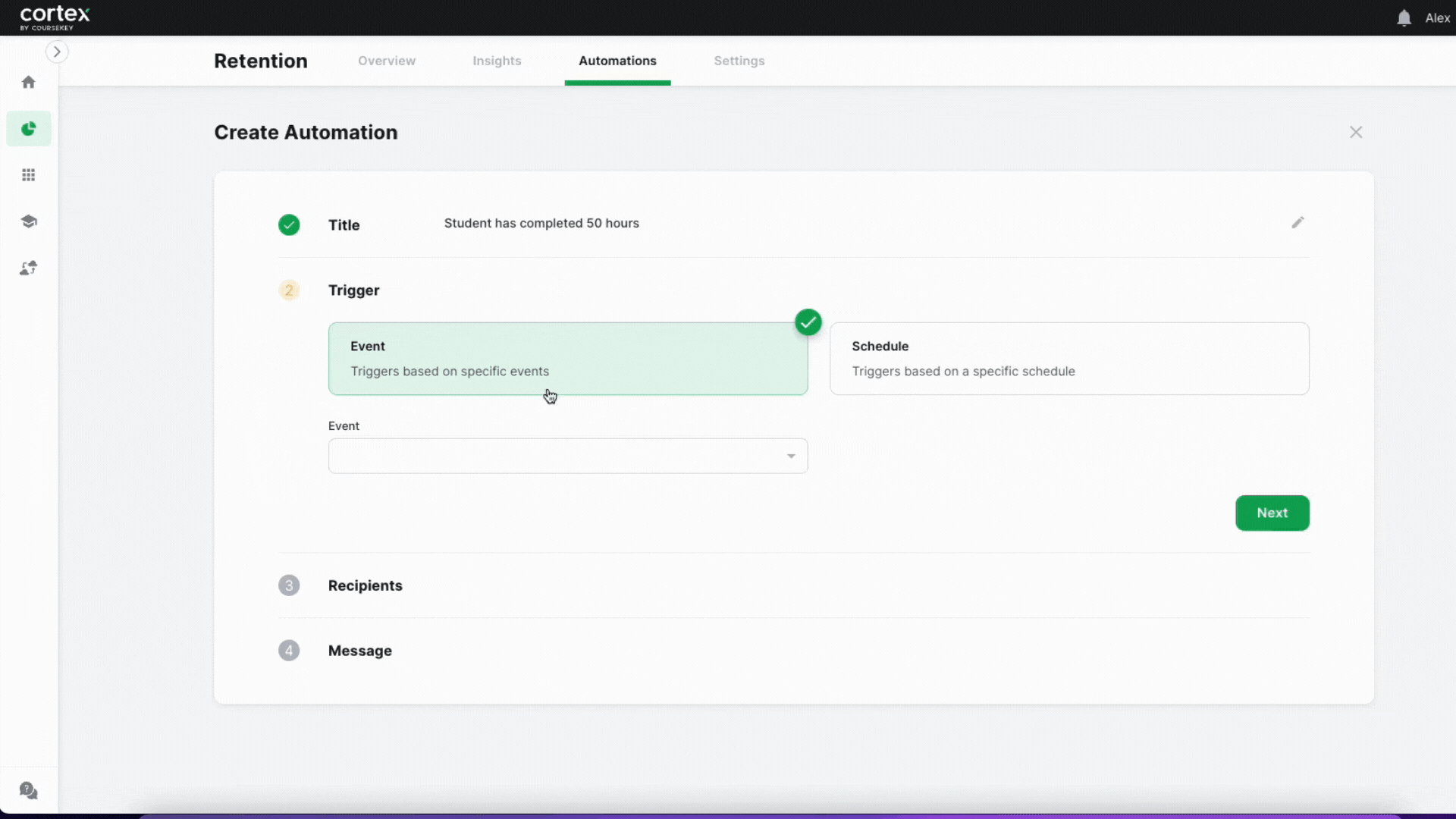This screenshot has width=1456, height=819.
Task: Expand the sidebar with chevron arrow
Action: tap(57, 52)
